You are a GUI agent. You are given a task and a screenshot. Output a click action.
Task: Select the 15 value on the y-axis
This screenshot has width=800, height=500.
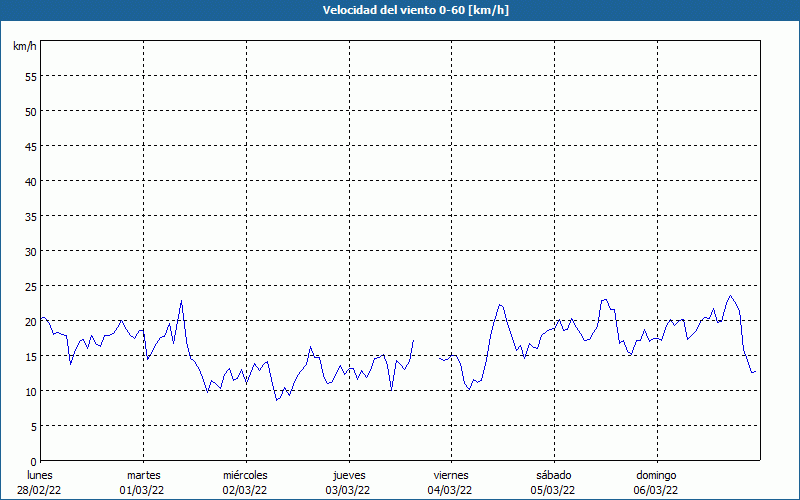click(31, 357)
